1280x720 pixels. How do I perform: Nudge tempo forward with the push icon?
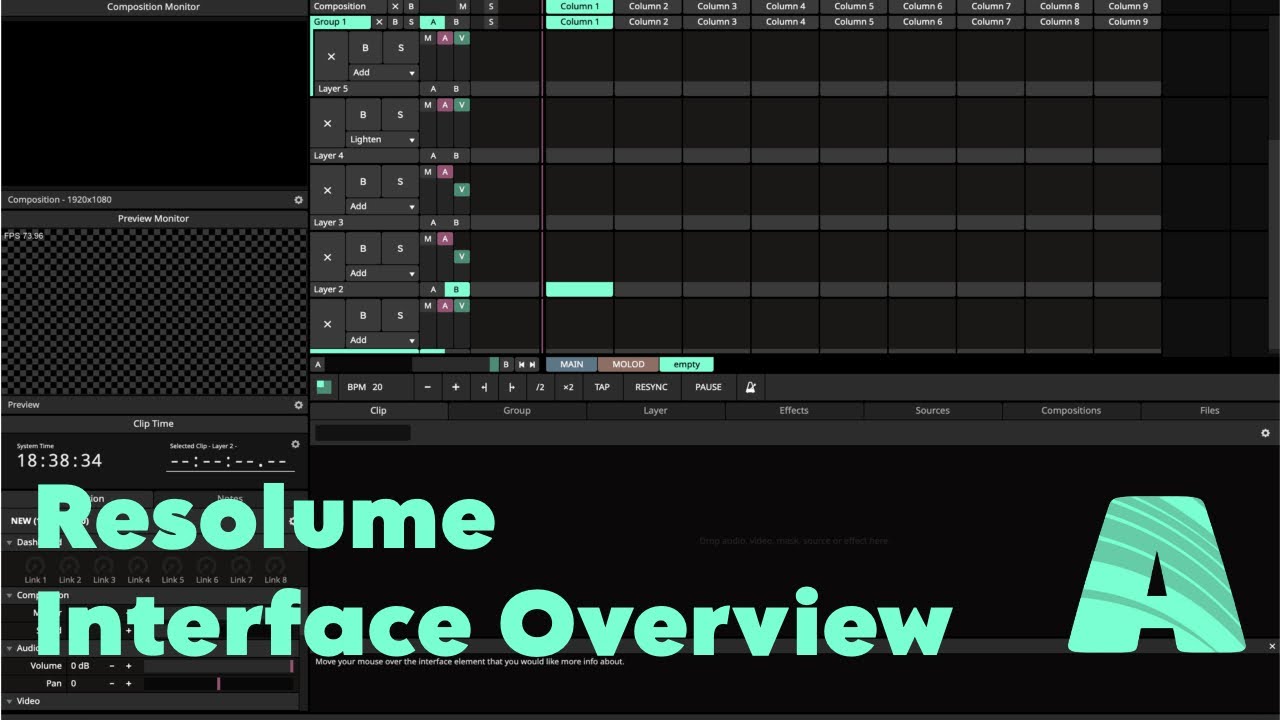(x=512, y=387)
